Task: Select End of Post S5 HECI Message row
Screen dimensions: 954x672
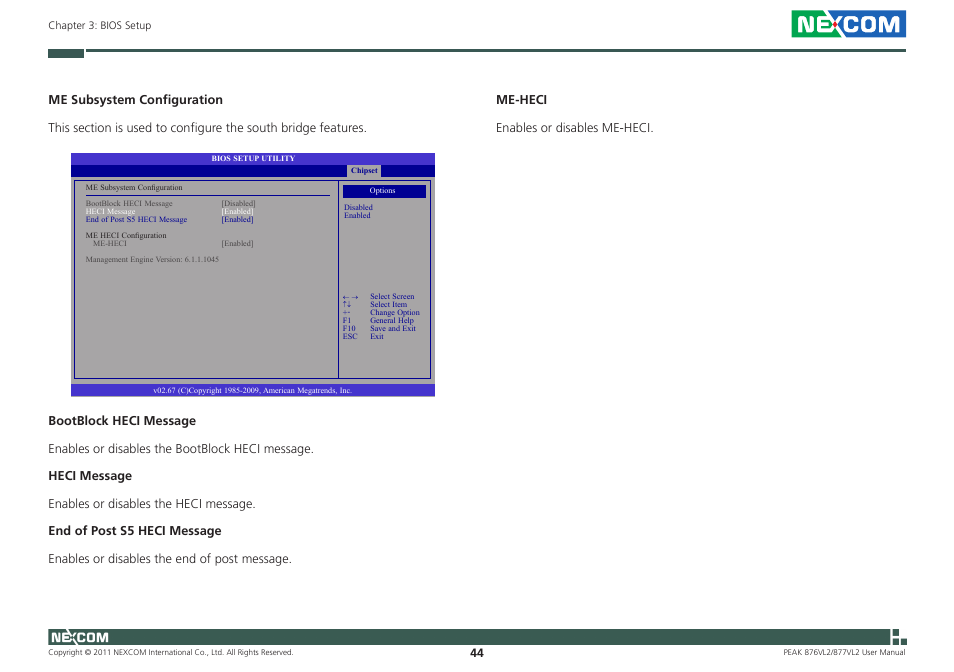Action: point(170,220)
